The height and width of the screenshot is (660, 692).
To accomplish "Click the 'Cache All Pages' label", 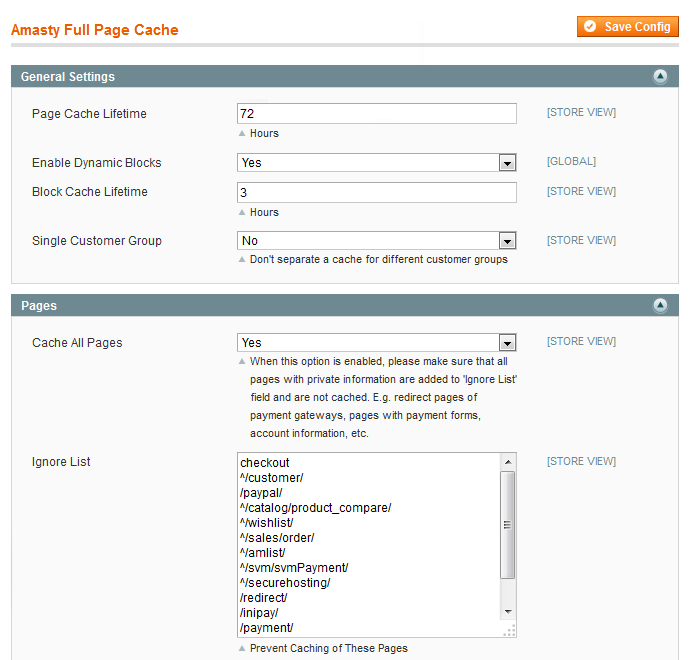I will 77,343.
